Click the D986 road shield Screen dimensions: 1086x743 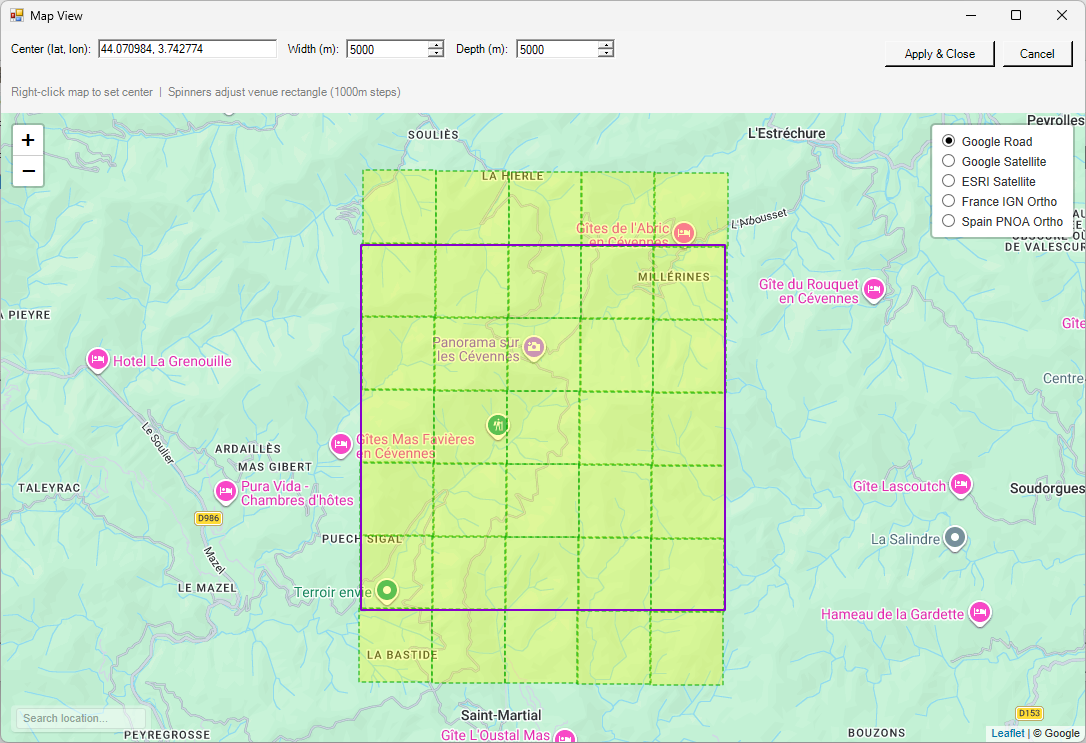coord(208,518)
